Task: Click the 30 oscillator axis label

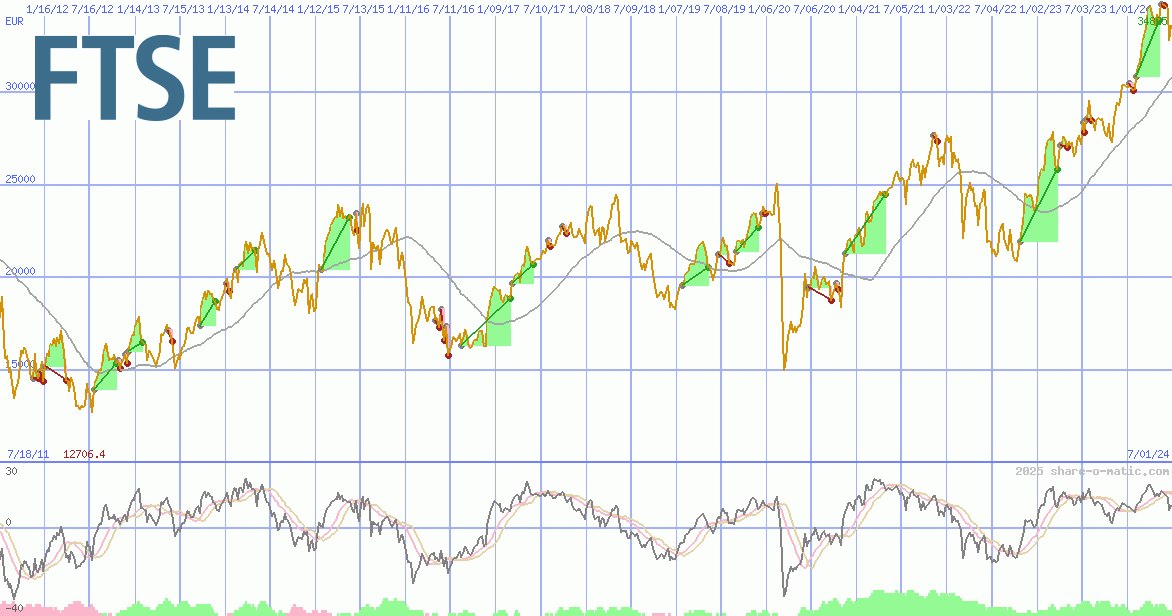Action: point(11,471)
